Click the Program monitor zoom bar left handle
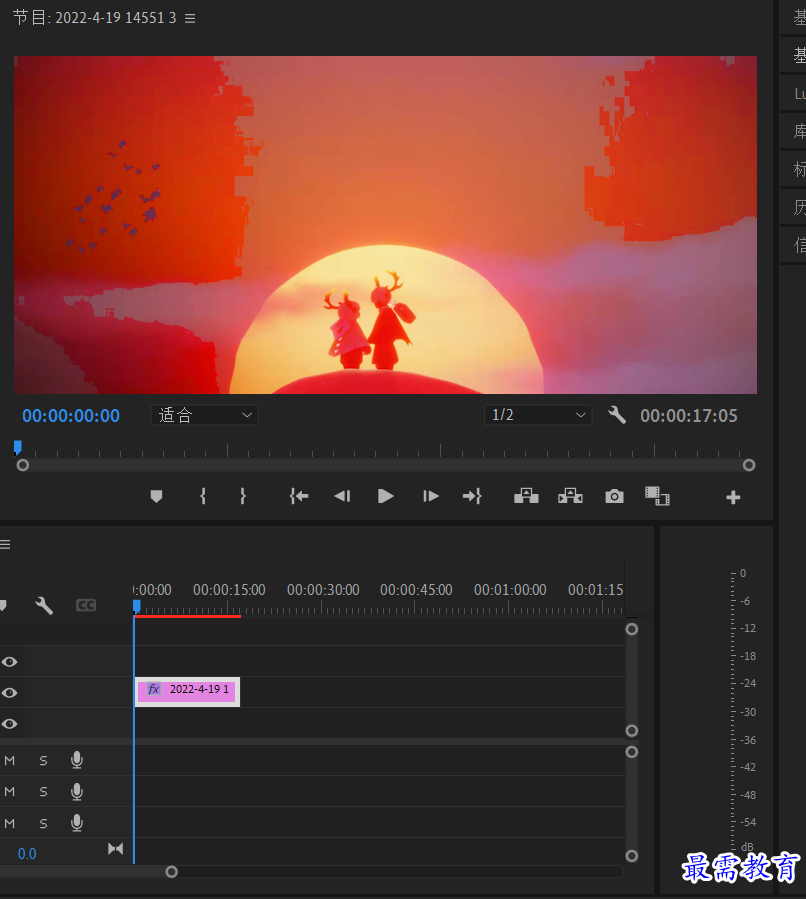The width and height of the screenshot is (806, 899). point(23,465)
